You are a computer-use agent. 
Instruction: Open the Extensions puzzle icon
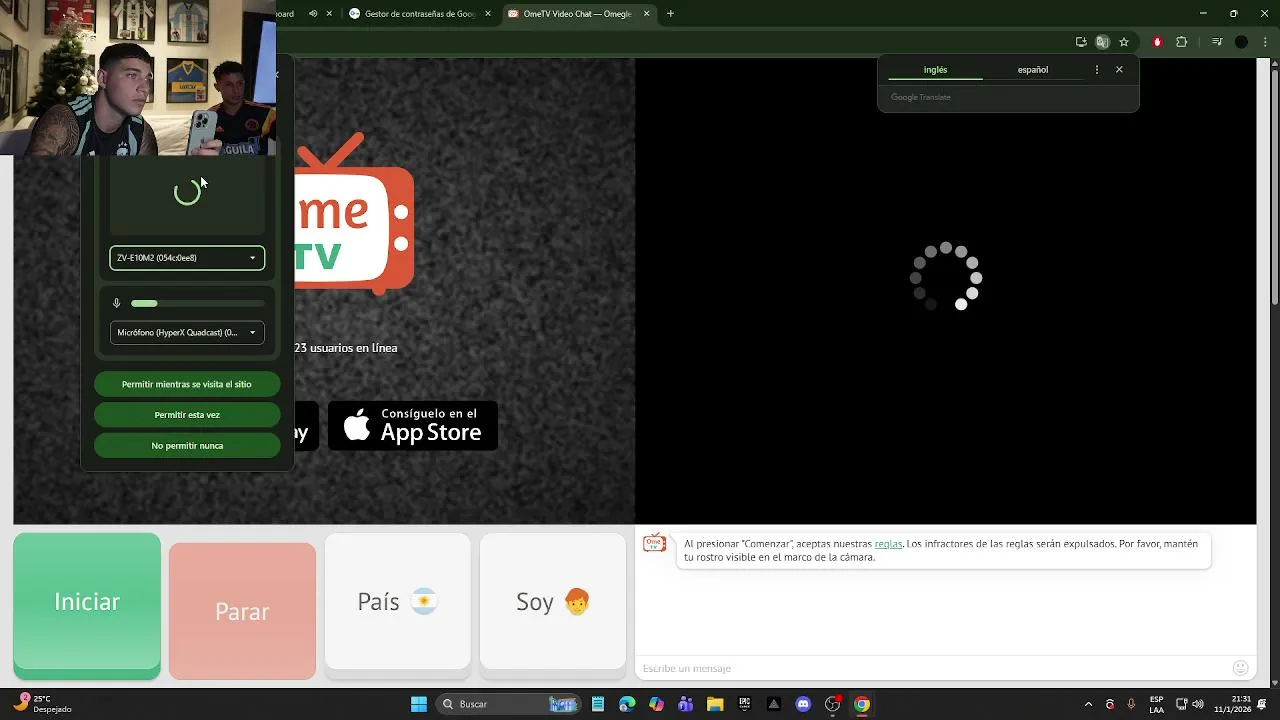point(1182,42)
